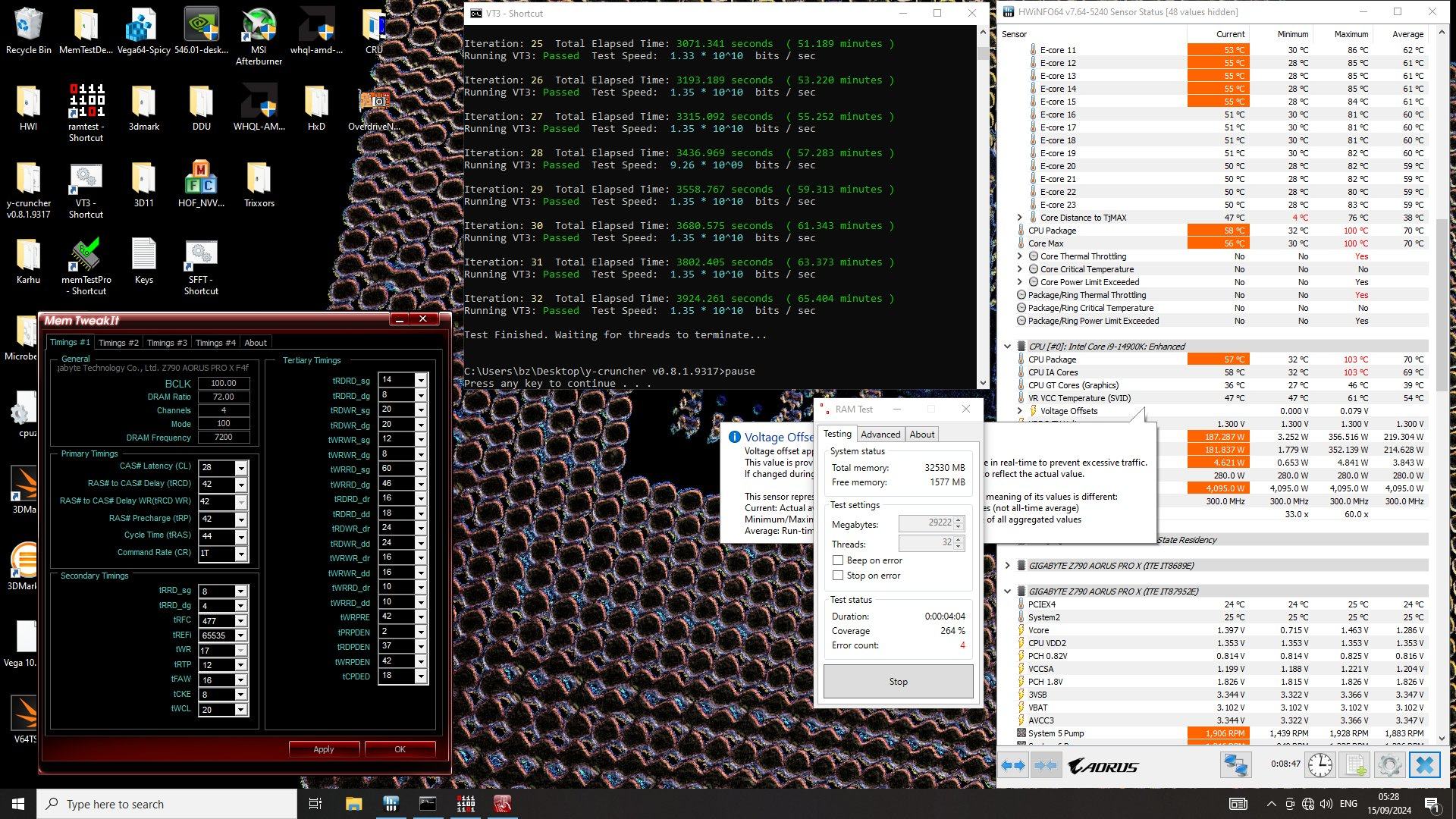Open tCPDED dropdown arrow

coord(421,676)
